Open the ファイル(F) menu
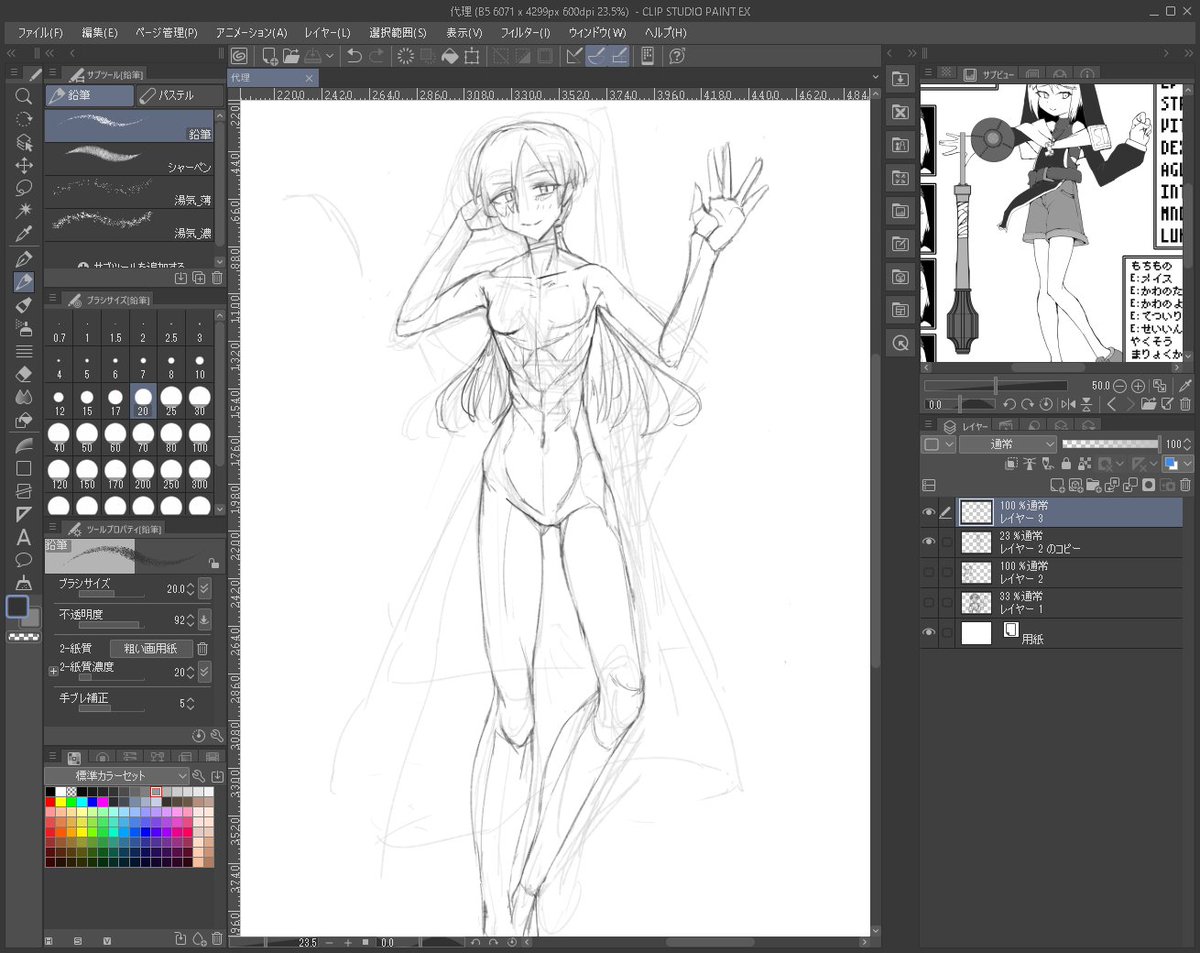 pyautogui.click(x=40, y=33)
